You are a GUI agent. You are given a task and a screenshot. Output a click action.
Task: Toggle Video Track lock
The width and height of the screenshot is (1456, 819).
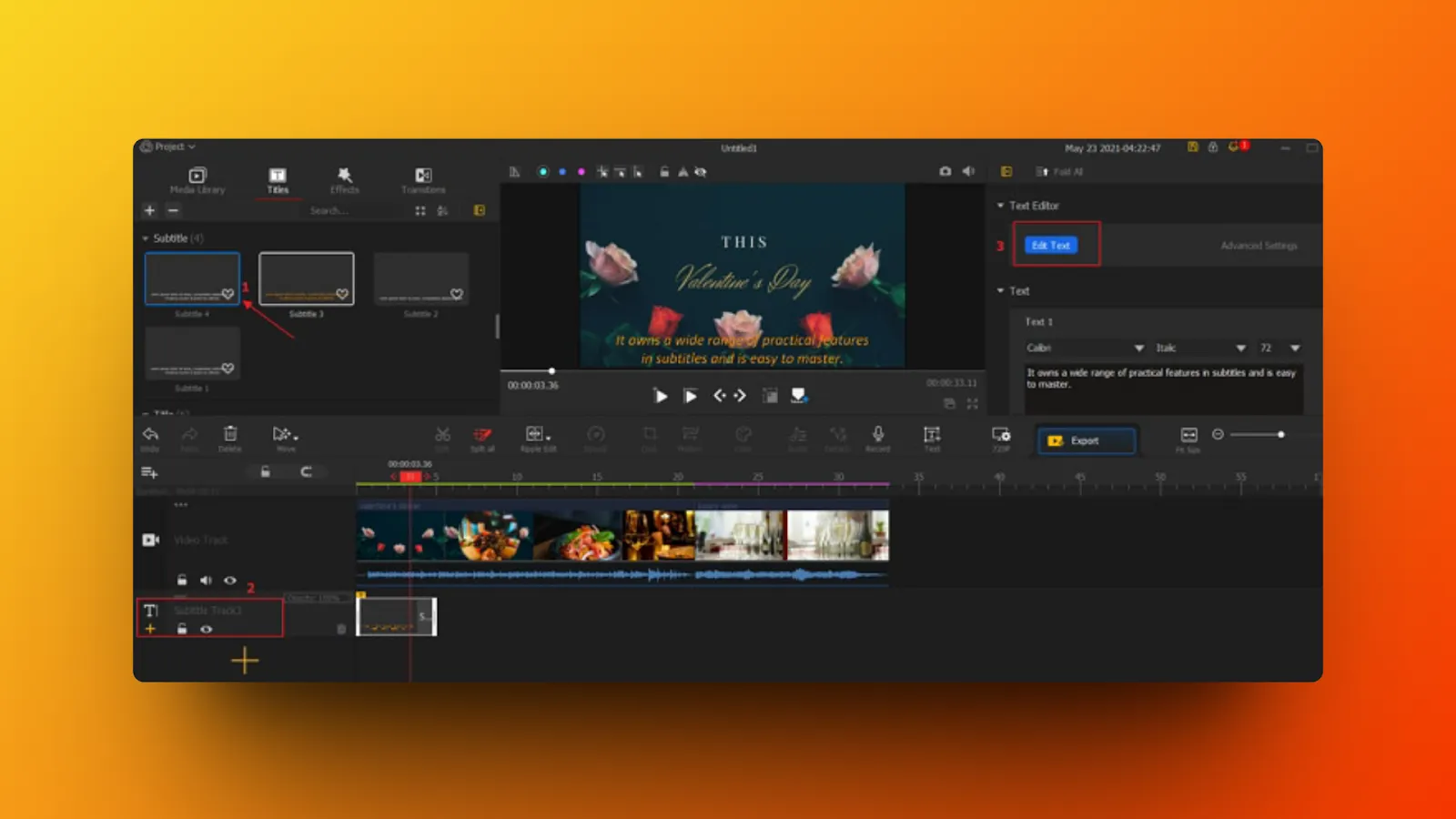click(182, 580)
